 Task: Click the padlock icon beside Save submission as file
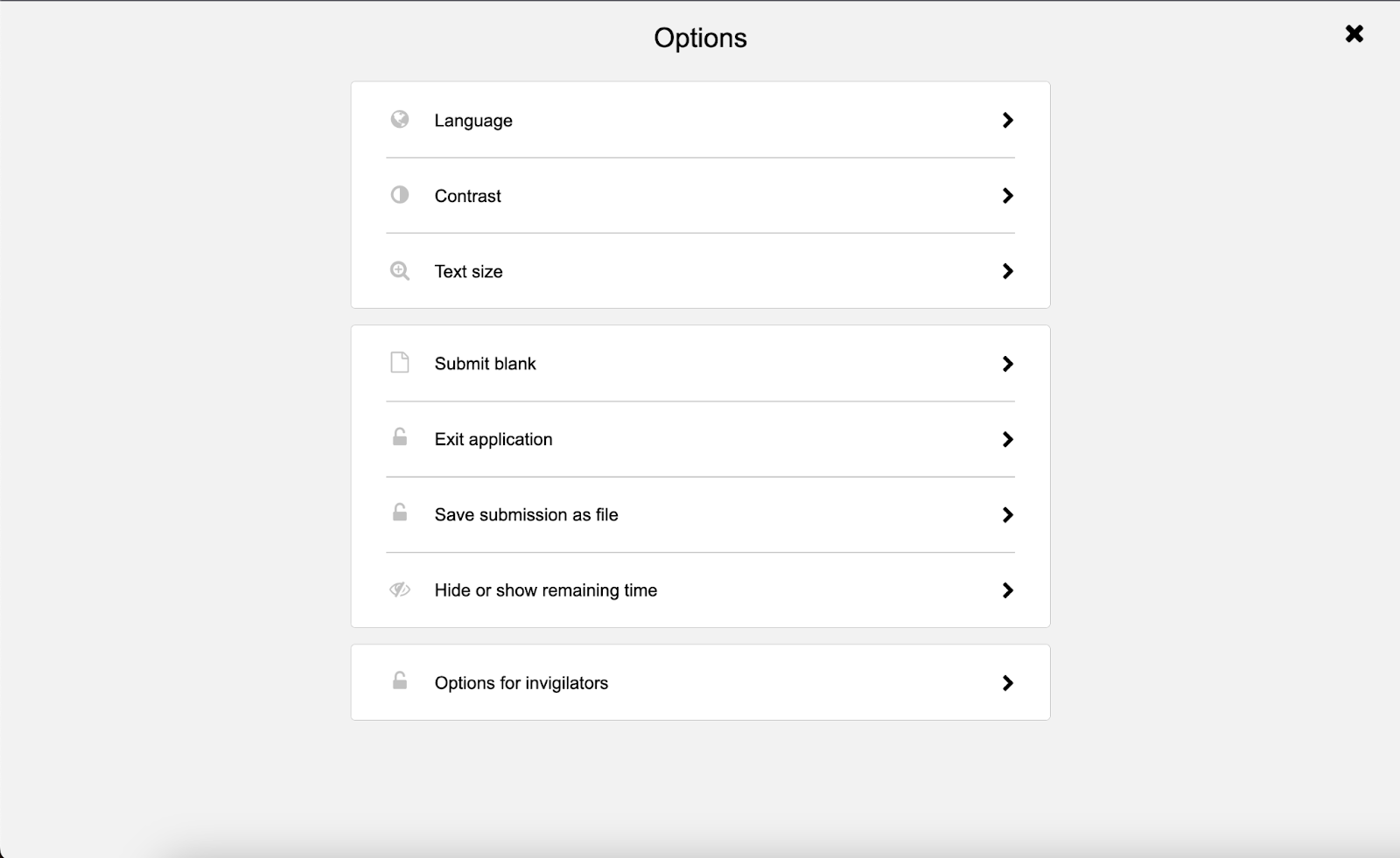[400, 512]
